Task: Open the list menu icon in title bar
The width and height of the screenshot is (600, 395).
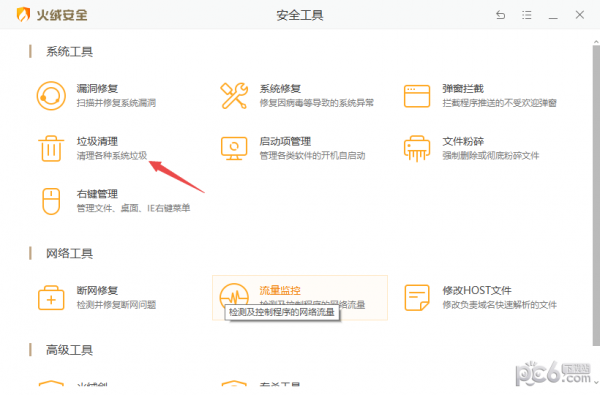Action: click(x=527, y=15)
